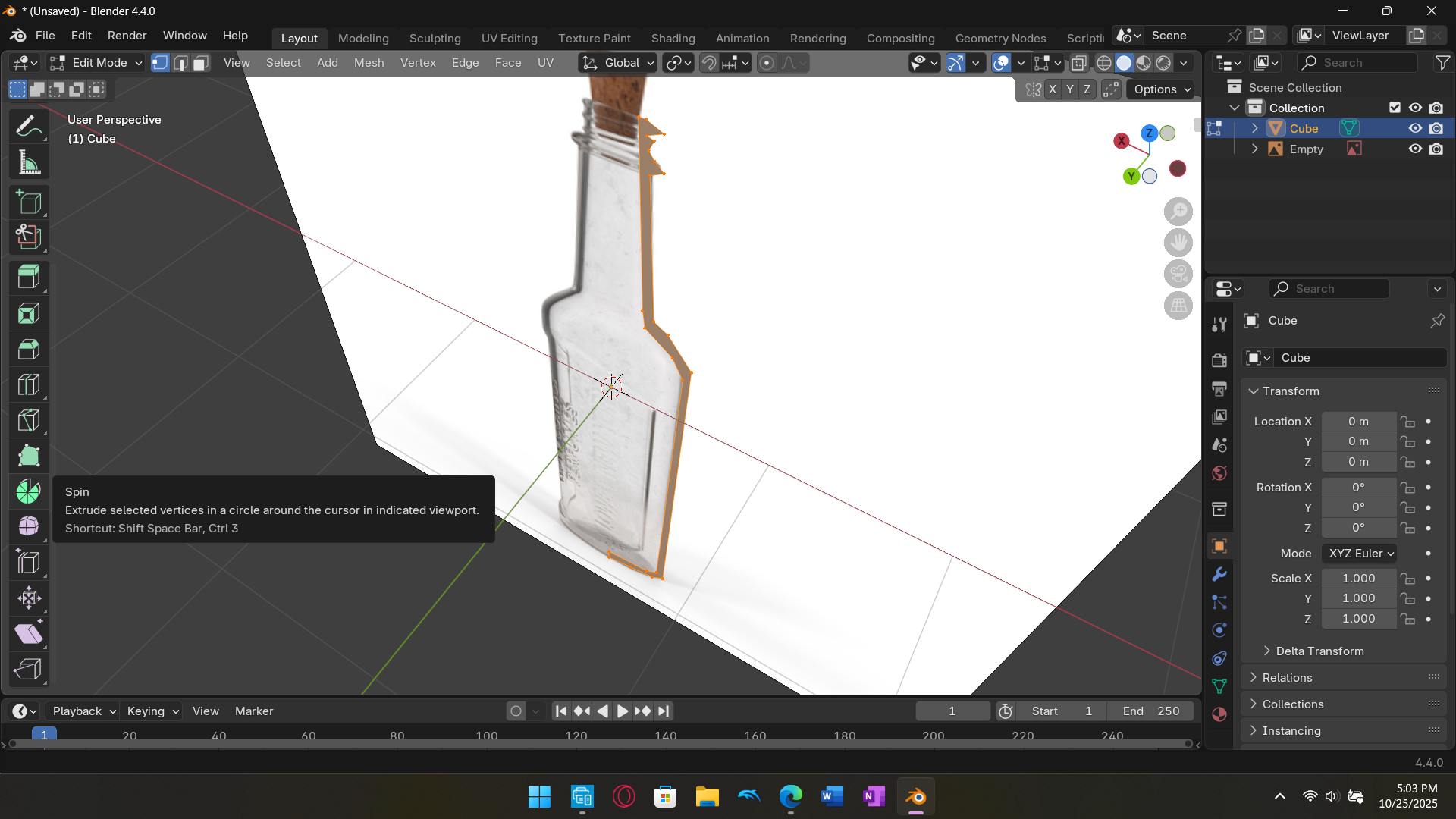
Task: Open the Playback dropdown
Action: pyautogui.click(x=83, y=711)
